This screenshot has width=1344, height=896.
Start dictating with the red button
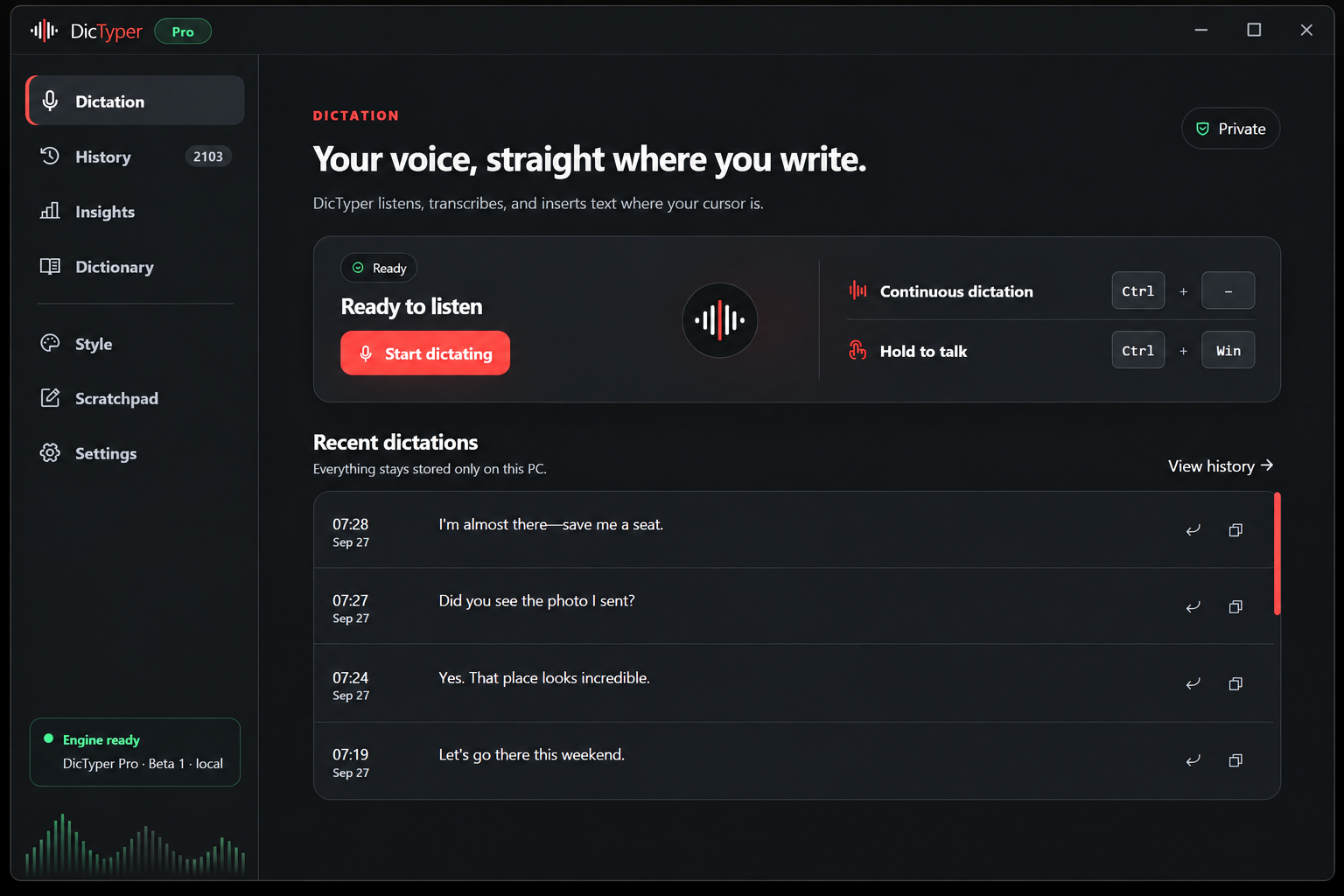point(425,353)
